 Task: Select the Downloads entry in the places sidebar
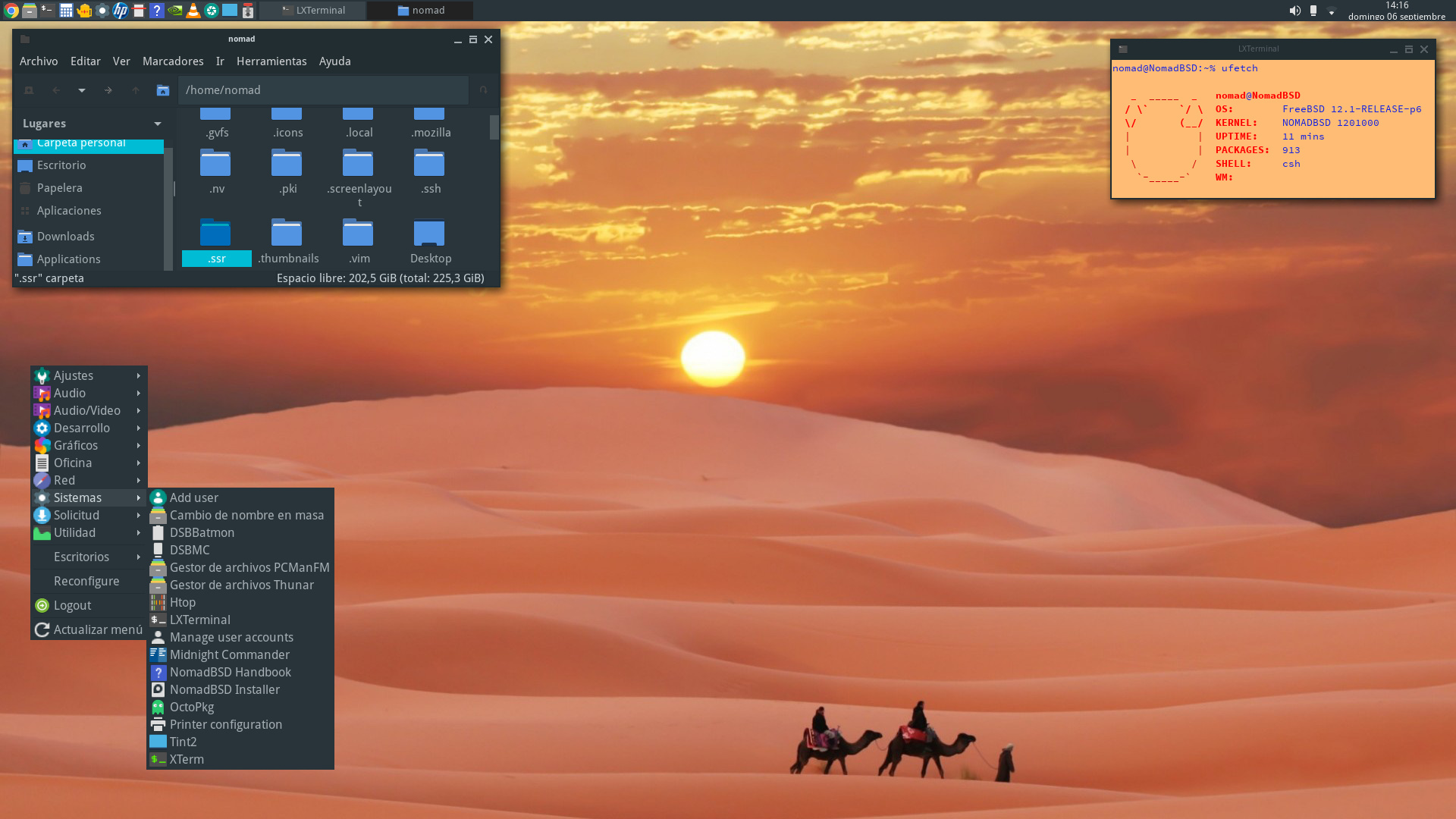pyautogui.click(x=66, y=236)
